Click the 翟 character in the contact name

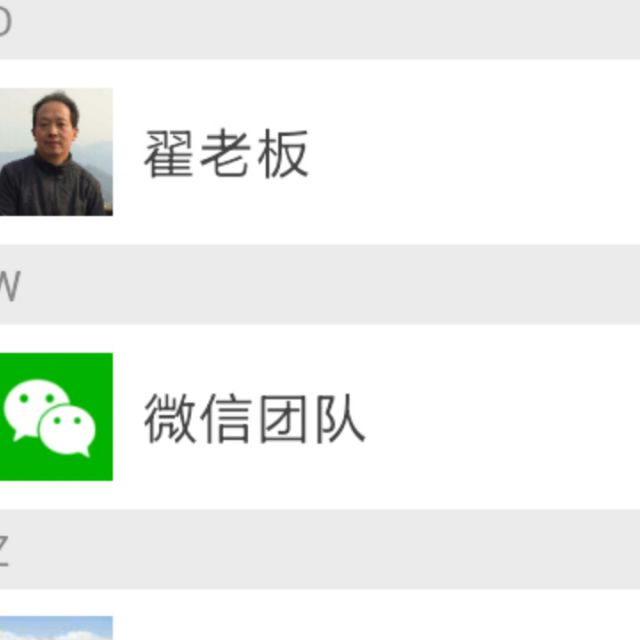(x=169, y=153)
